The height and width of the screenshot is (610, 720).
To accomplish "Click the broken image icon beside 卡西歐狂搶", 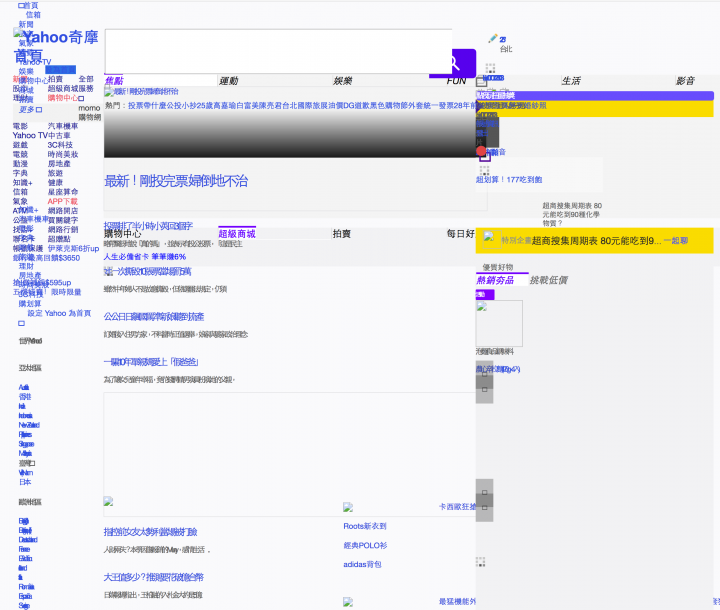I will 348,507.
